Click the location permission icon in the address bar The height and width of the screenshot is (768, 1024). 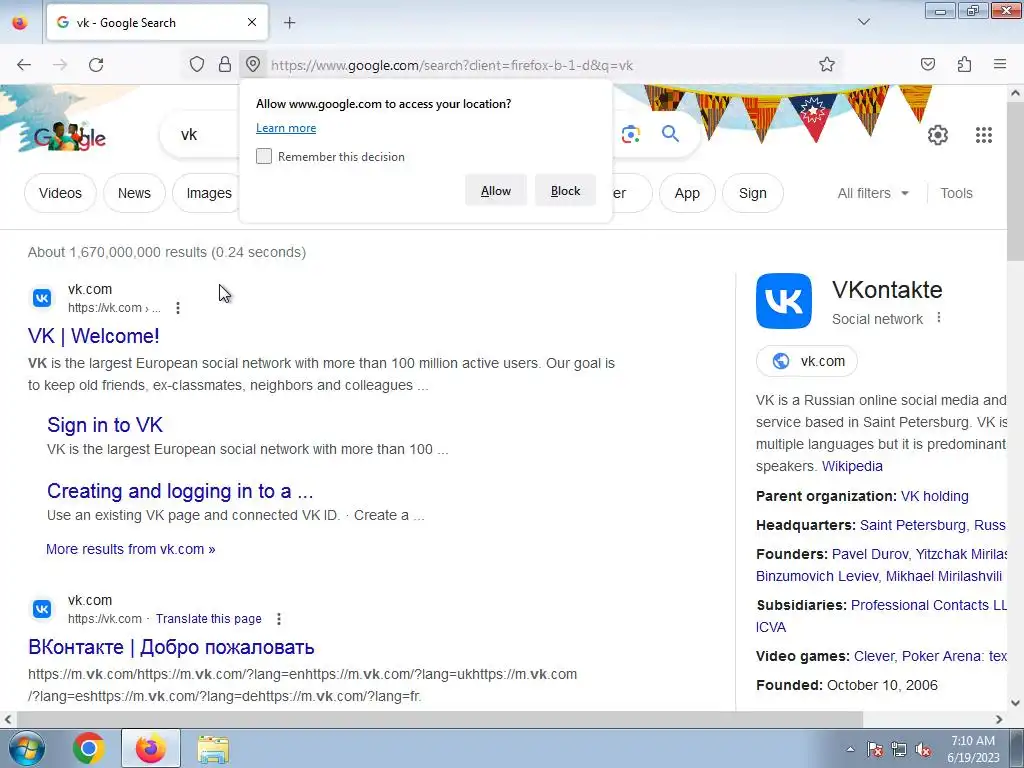click(253, 64)
